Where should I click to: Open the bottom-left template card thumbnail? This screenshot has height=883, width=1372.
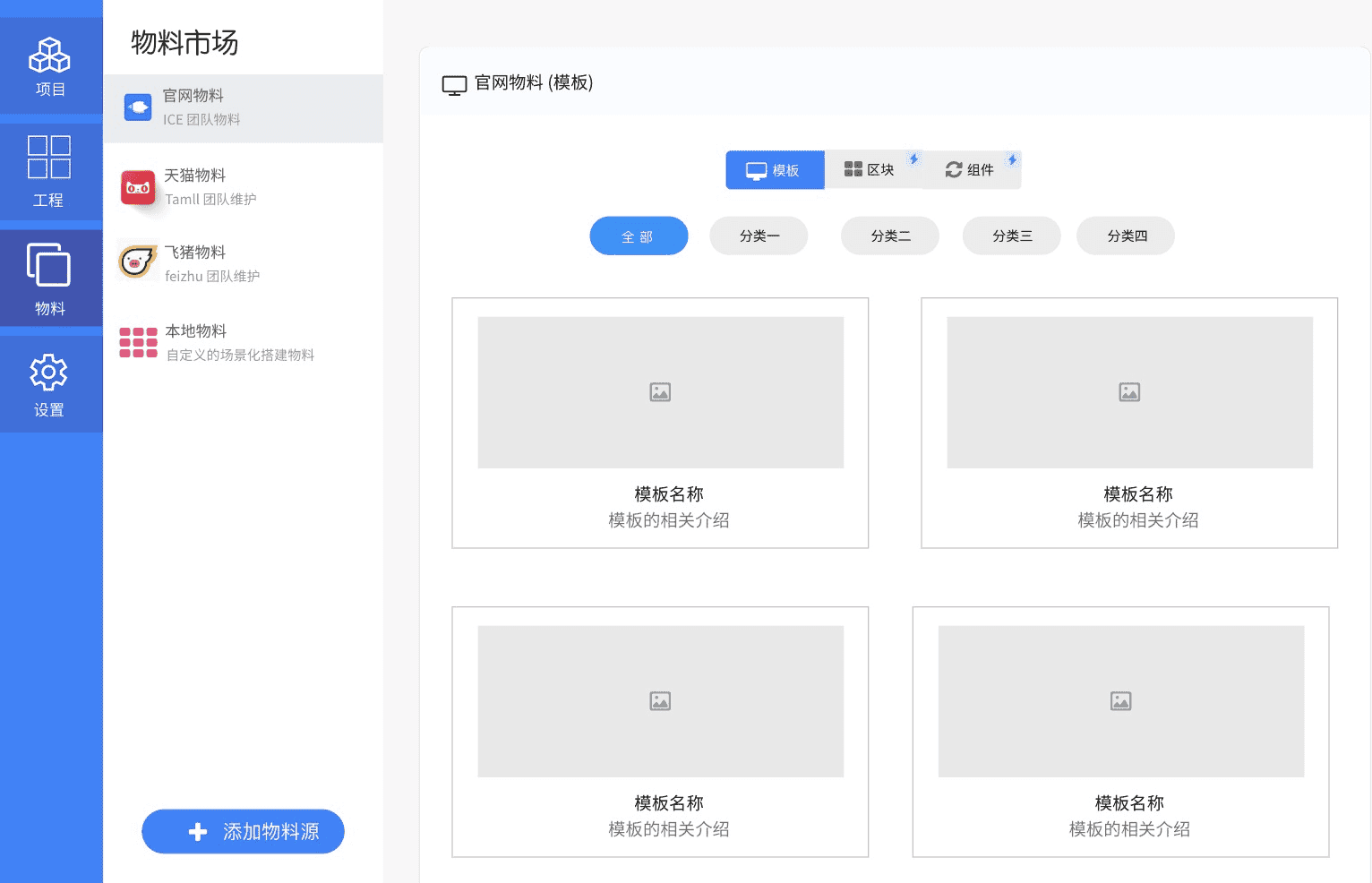pos(661,701)
